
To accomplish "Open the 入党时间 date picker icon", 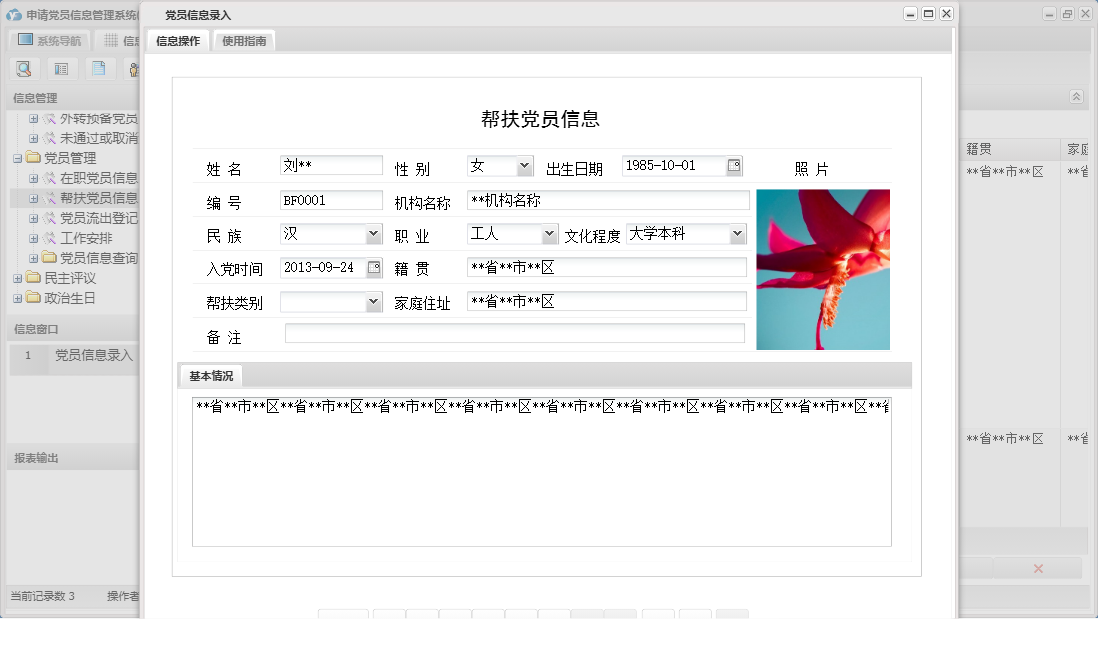I will coord(373,267).
